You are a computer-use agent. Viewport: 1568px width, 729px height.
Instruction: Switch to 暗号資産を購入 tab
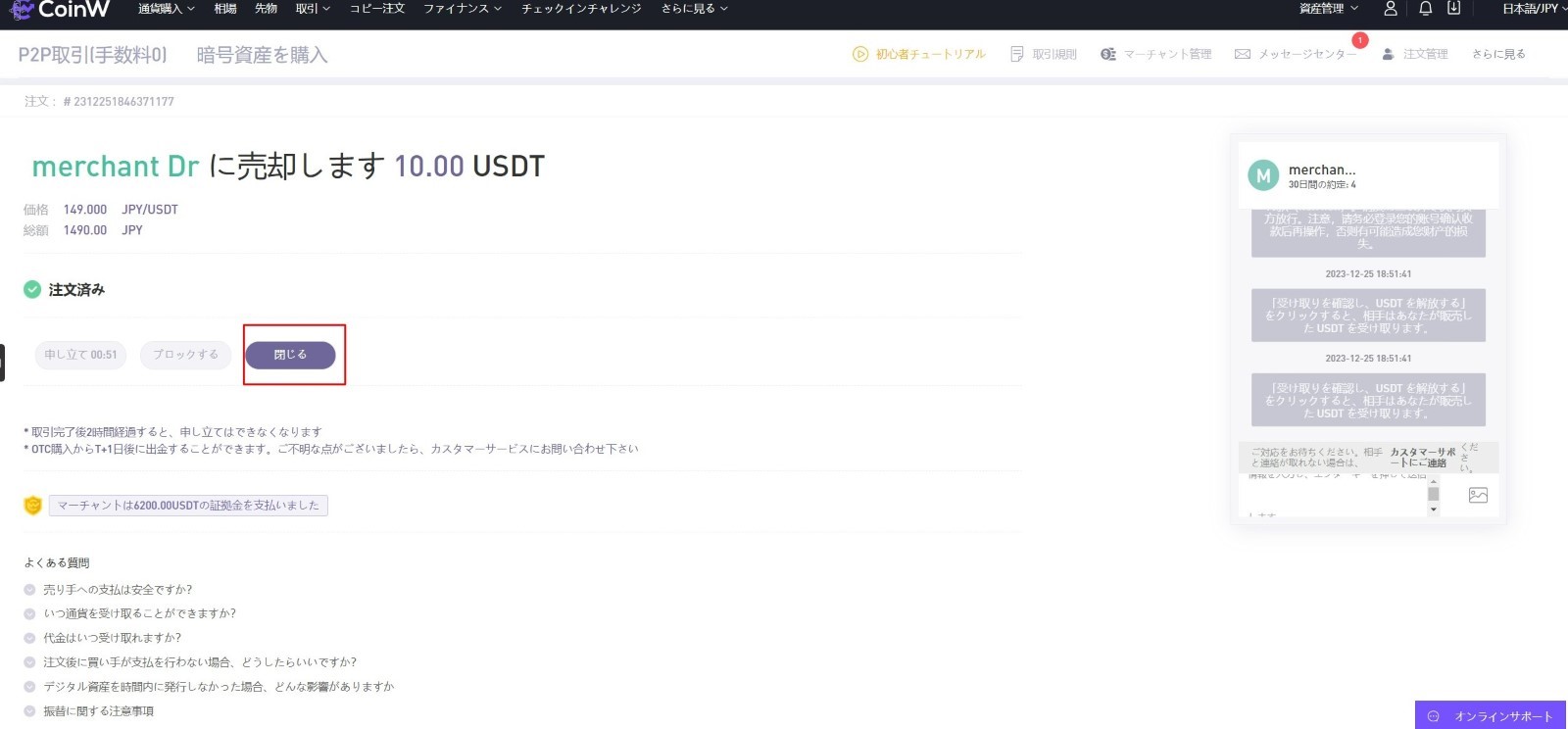click(262, 55)
